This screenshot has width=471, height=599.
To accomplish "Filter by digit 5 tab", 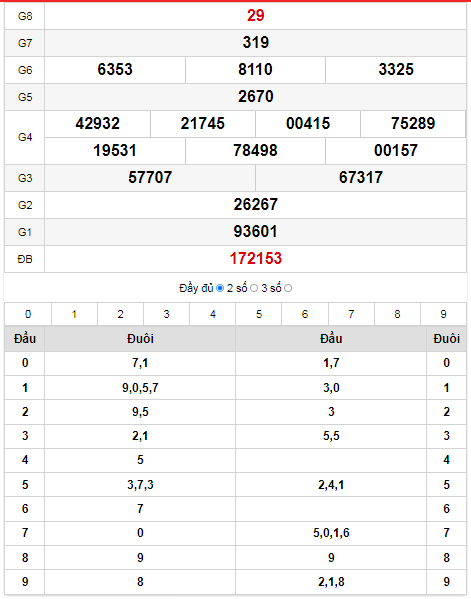I will point(259,314).
